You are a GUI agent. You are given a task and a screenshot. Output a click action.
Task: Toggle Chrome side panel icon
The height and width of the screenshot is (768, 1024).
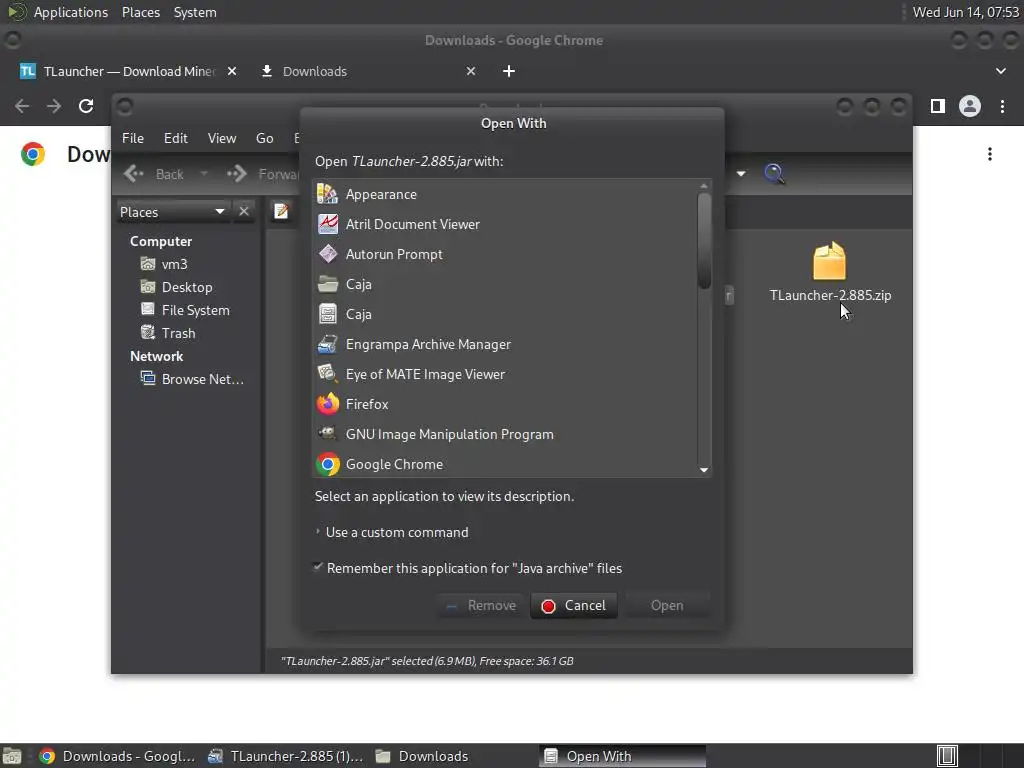click(x=938, y=106)
